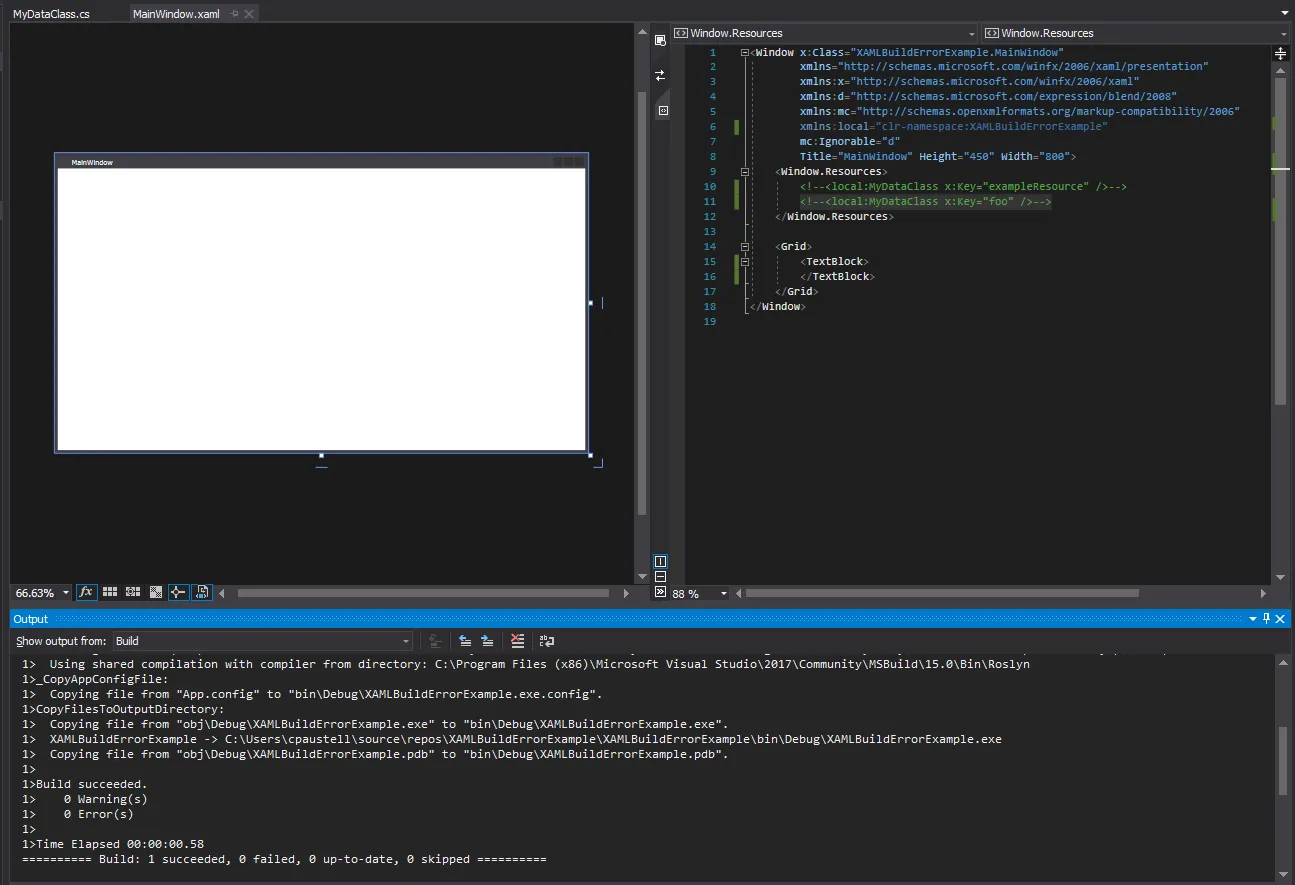Click the find message in code button
Screen dimensions: 1295x885
click(x=434, y=641)
